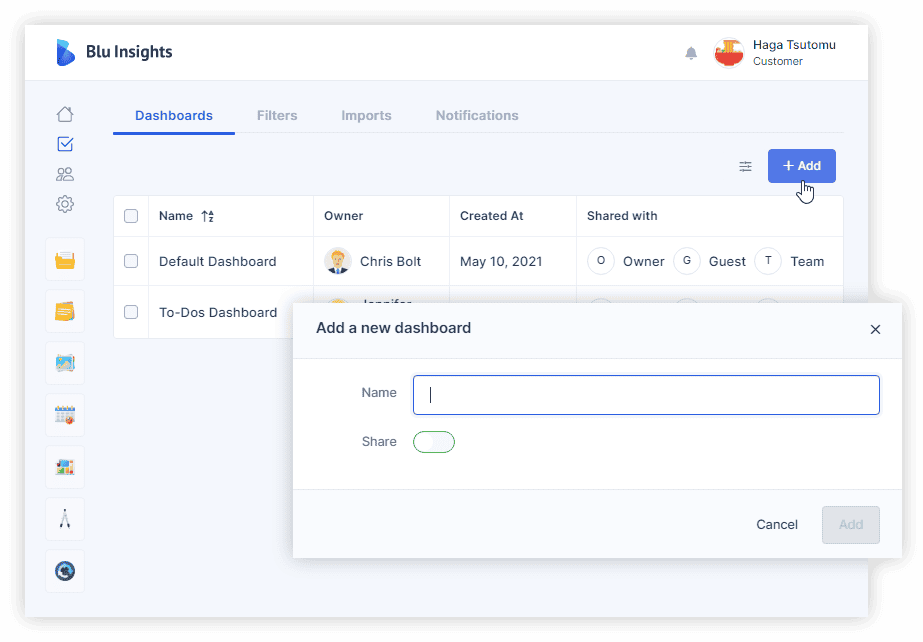The height and width of the screenshot is (642, 923).
Task: Click the May 10, 2021 date cell
Action: coord(501,261)
